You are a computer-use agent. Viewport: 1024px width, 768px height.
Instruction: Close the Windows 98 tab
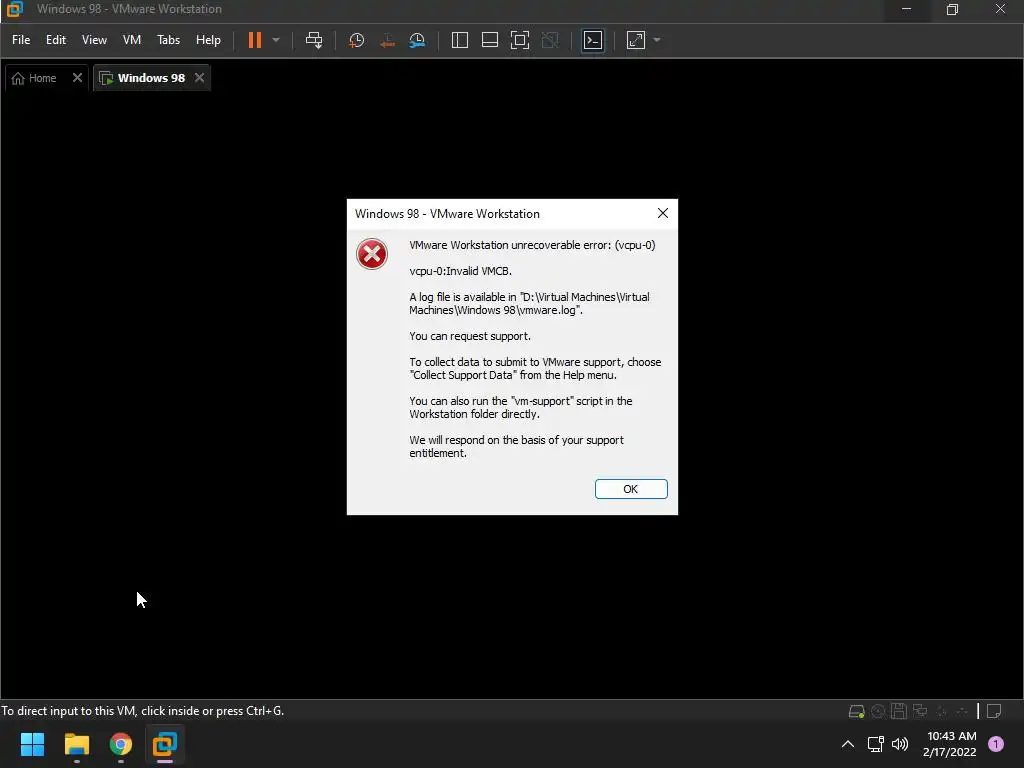coord(199,78)
